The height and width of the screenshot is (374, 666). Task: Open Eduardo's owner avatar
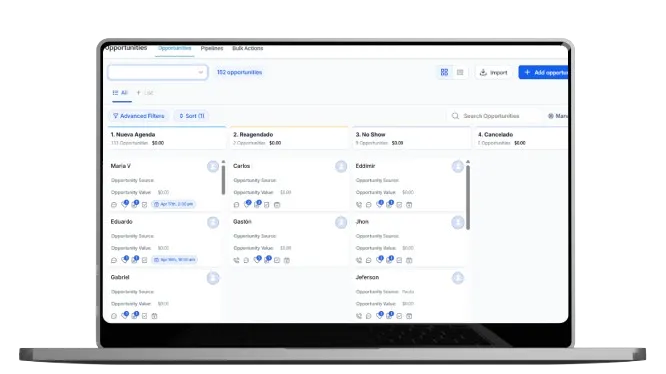(213, 222)
